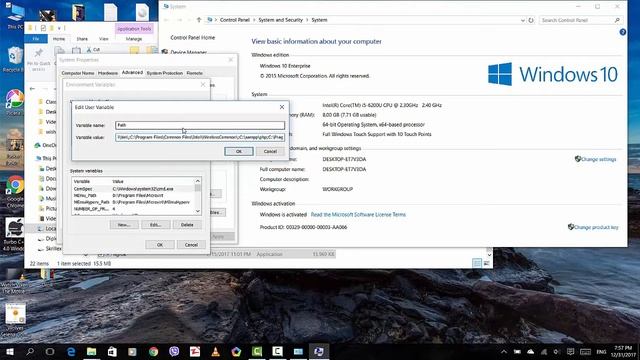Open File Explorer from the taskbar
This screenshot has height=360, width=640.
tap(91, 351)
